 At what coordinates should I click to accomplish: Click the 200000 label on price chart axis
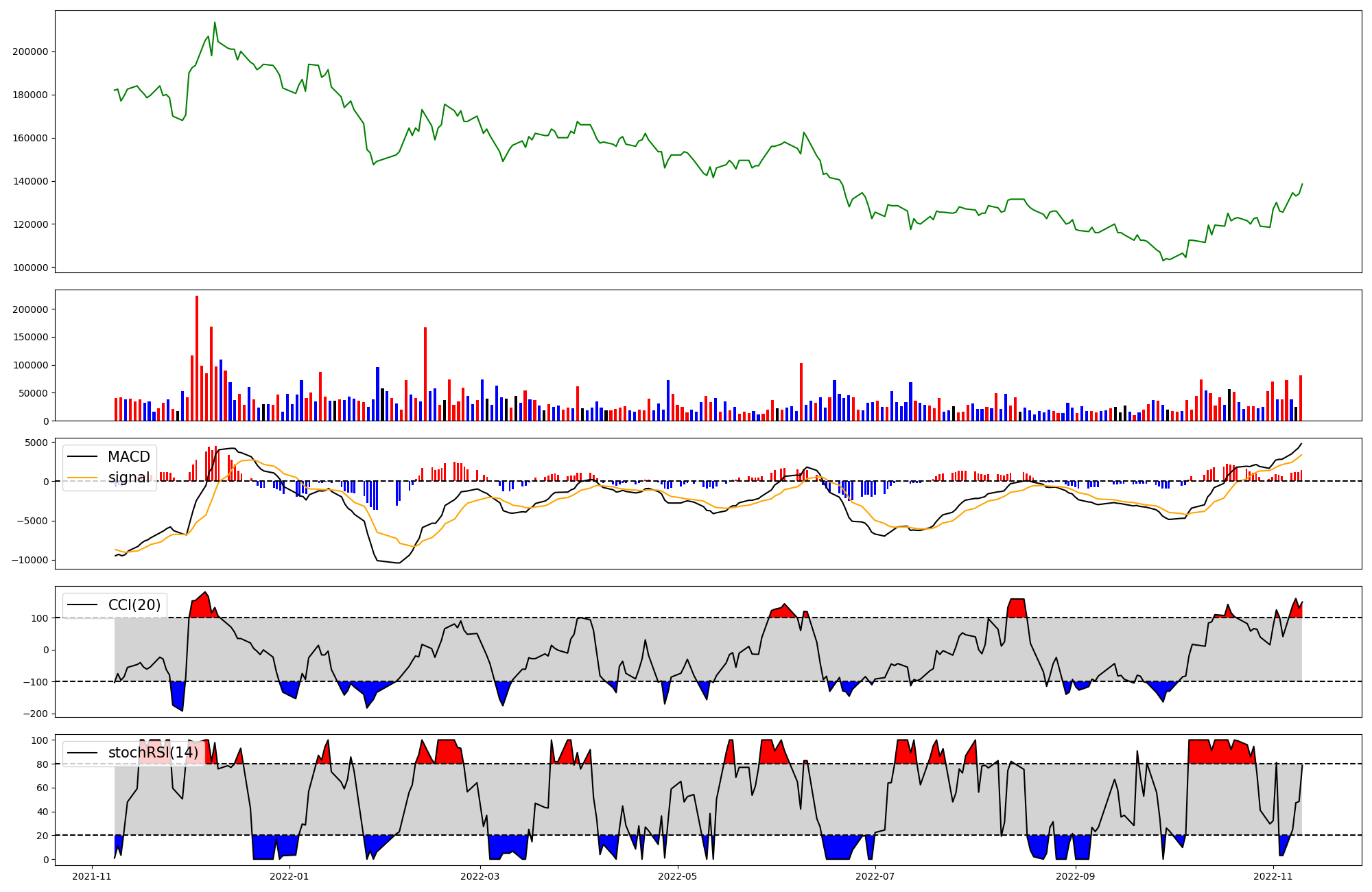click(x=30, y=52)
